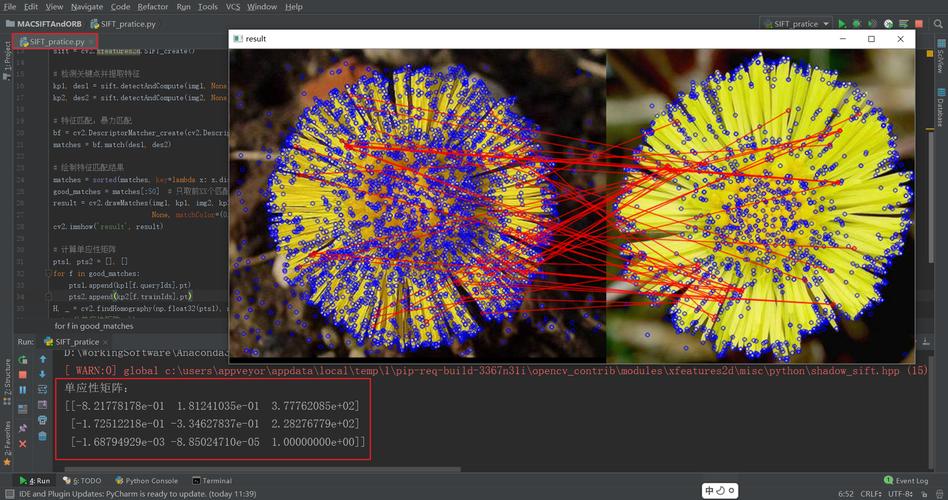
Task: Toggle soft-wrap in Run console
Action: coord(42,390)
